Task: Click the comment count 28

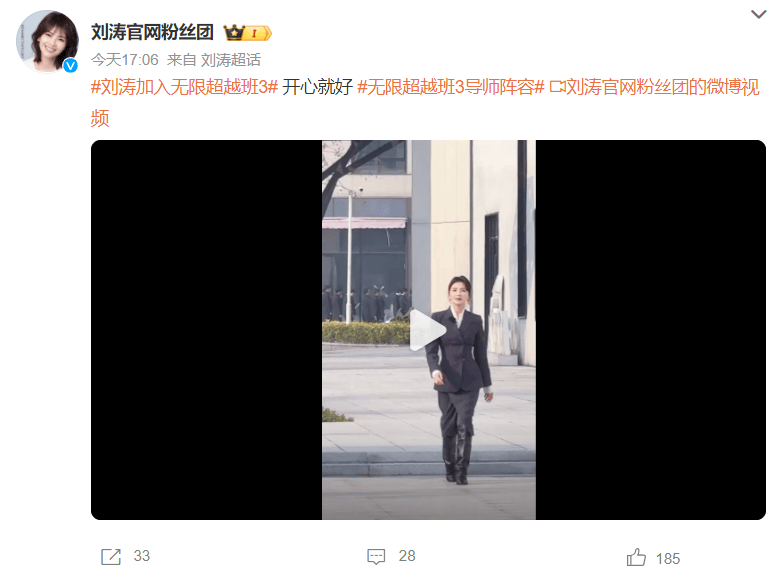Action: 406,556
